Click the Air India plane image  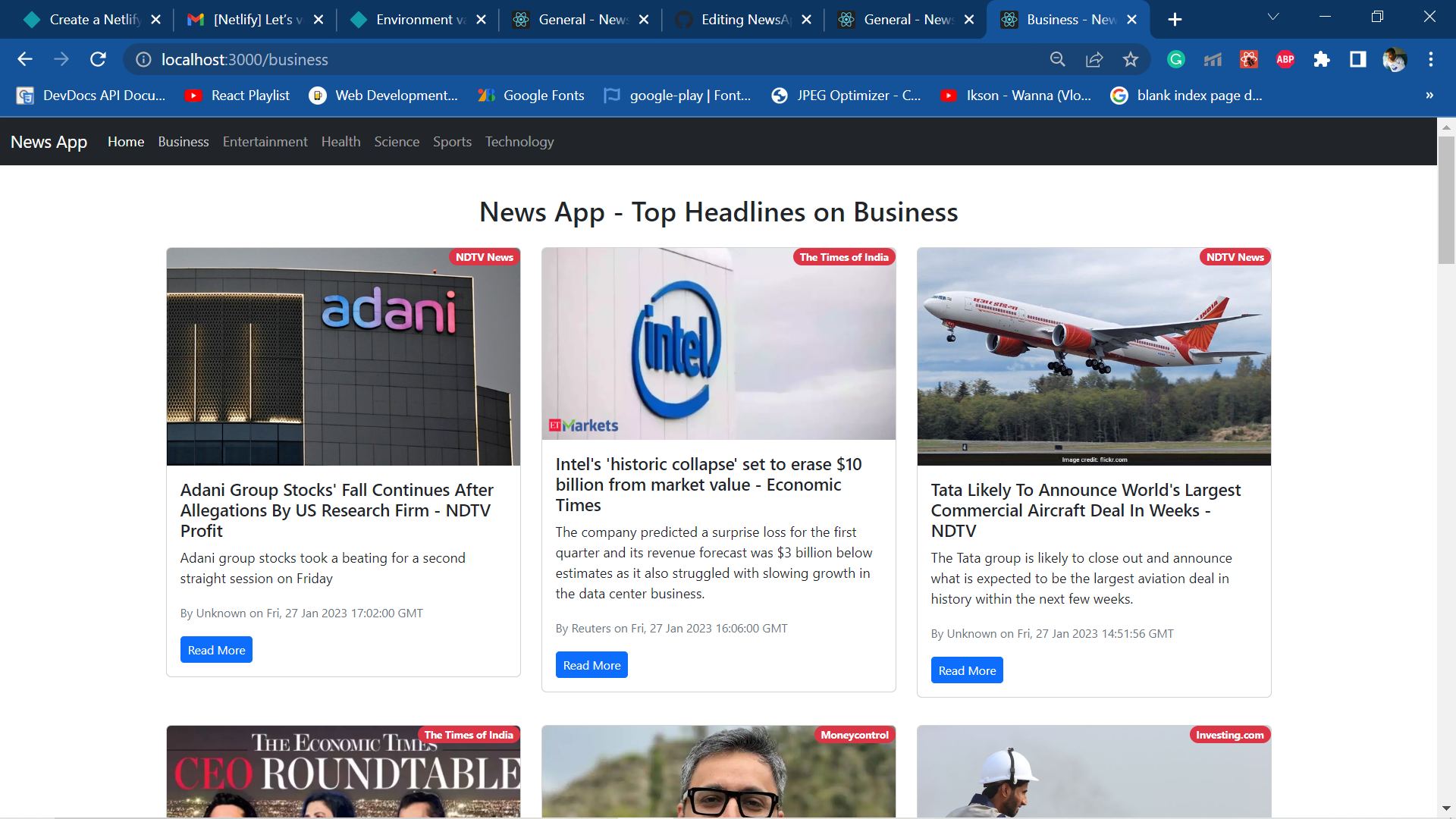click(x=1094, y=356)
